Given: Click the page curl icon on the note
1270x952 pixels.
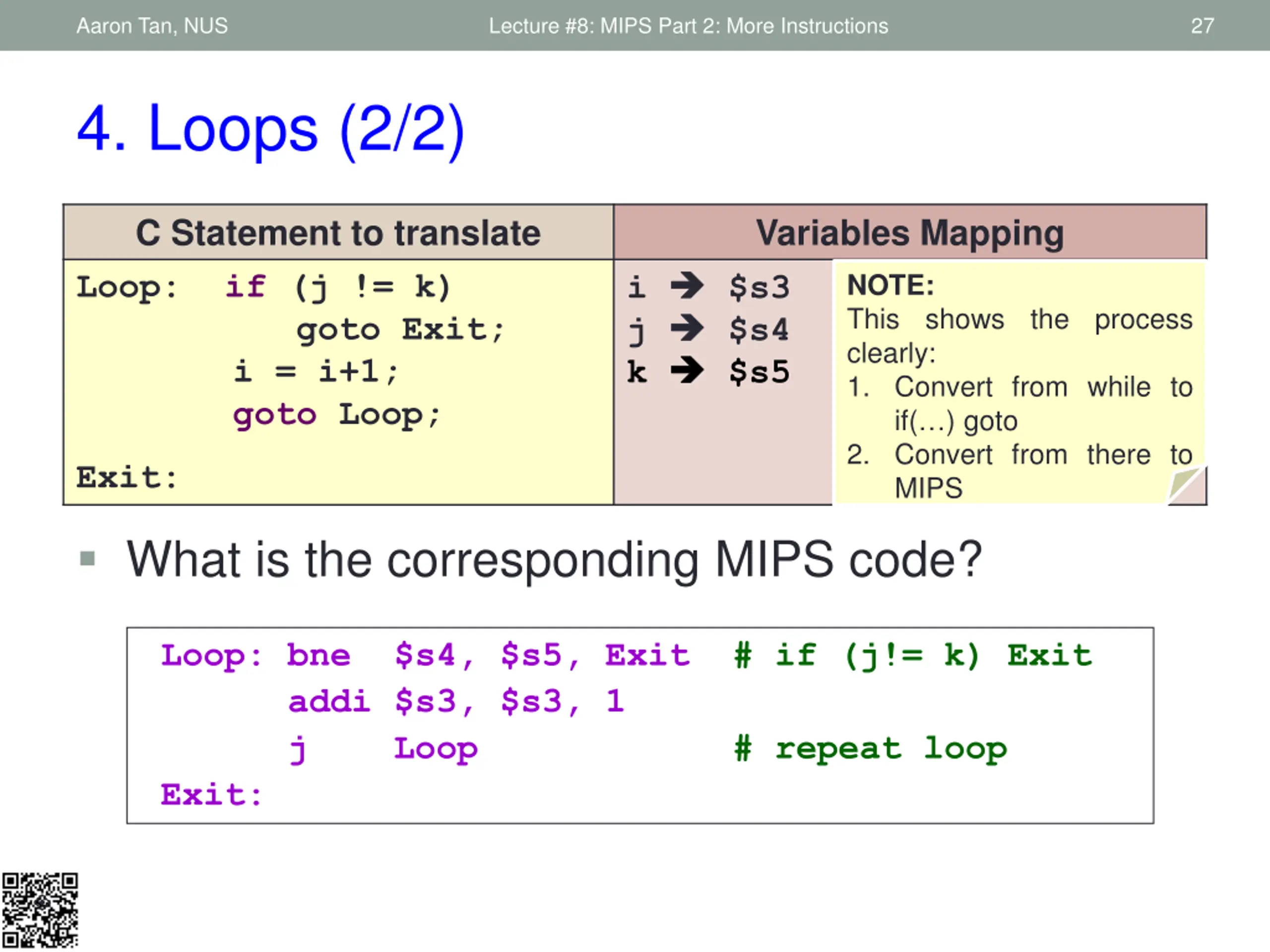Looking at the screenshot, I should pos(1187,485).
